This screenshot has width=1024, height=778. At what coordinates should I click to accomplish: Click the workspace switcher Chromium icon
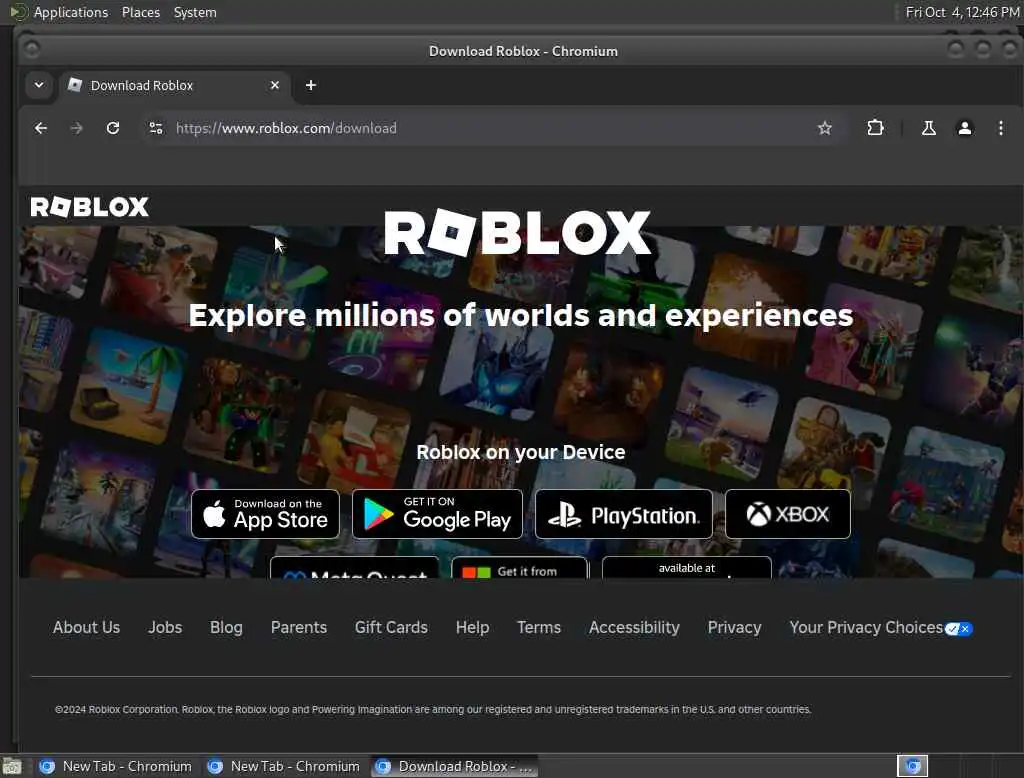[x=912, y=766]
